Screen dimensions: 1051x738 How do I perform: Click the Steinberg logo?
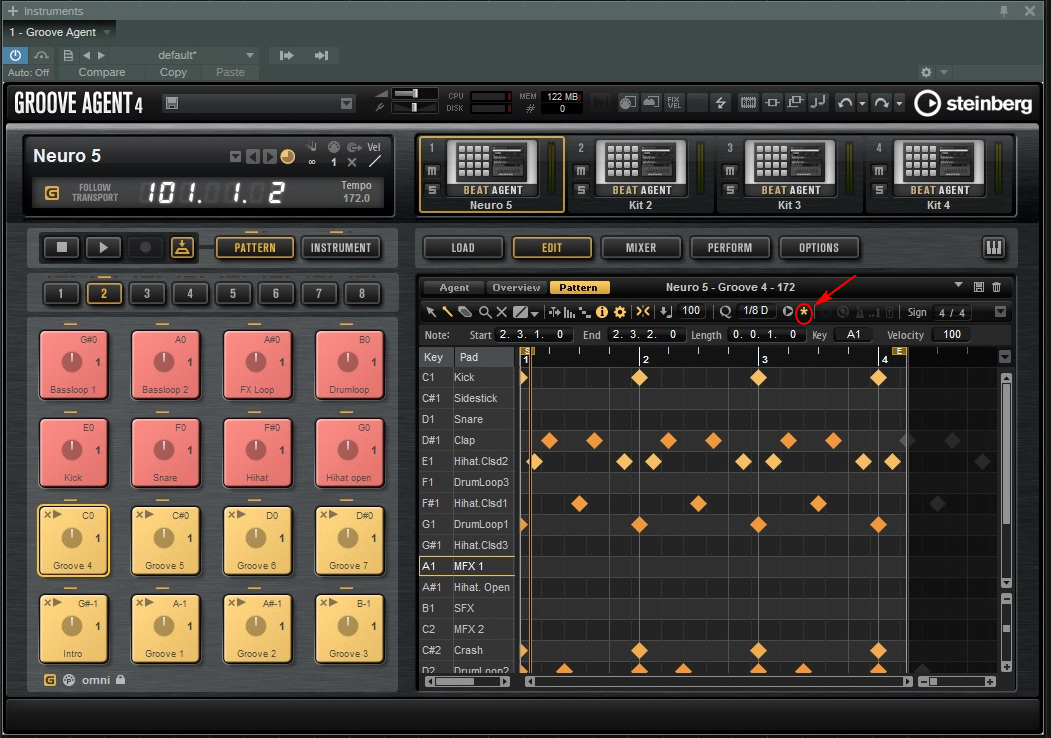pyautogui.click(x=973, y=103)
